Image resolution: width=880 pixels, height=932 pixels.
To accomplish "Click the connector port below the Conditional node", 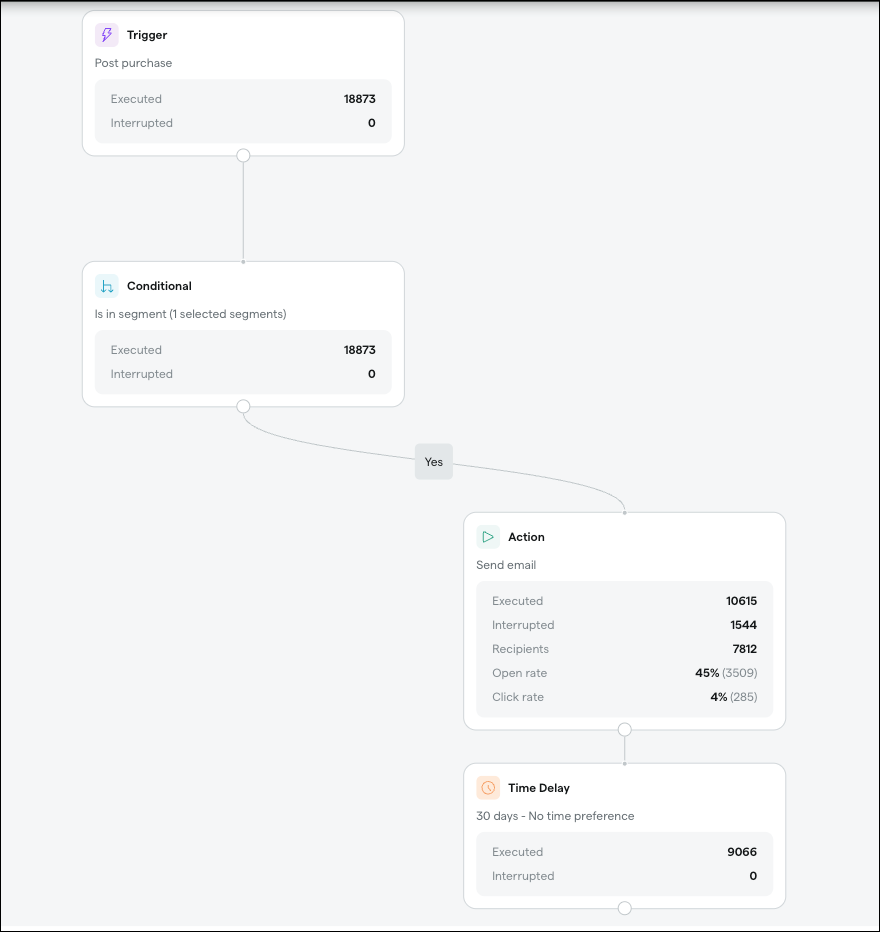I will tap(243, 406).
